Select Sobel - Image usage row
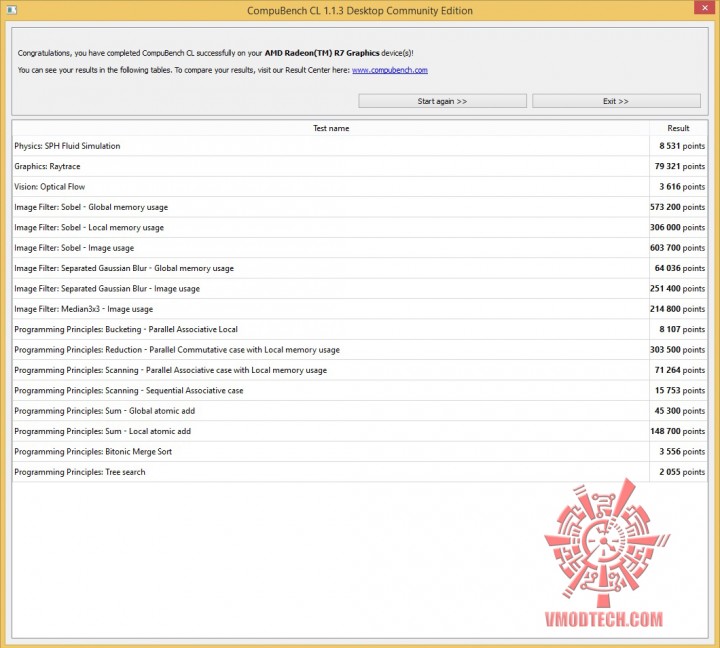720x648 pixels. point(360,248)
